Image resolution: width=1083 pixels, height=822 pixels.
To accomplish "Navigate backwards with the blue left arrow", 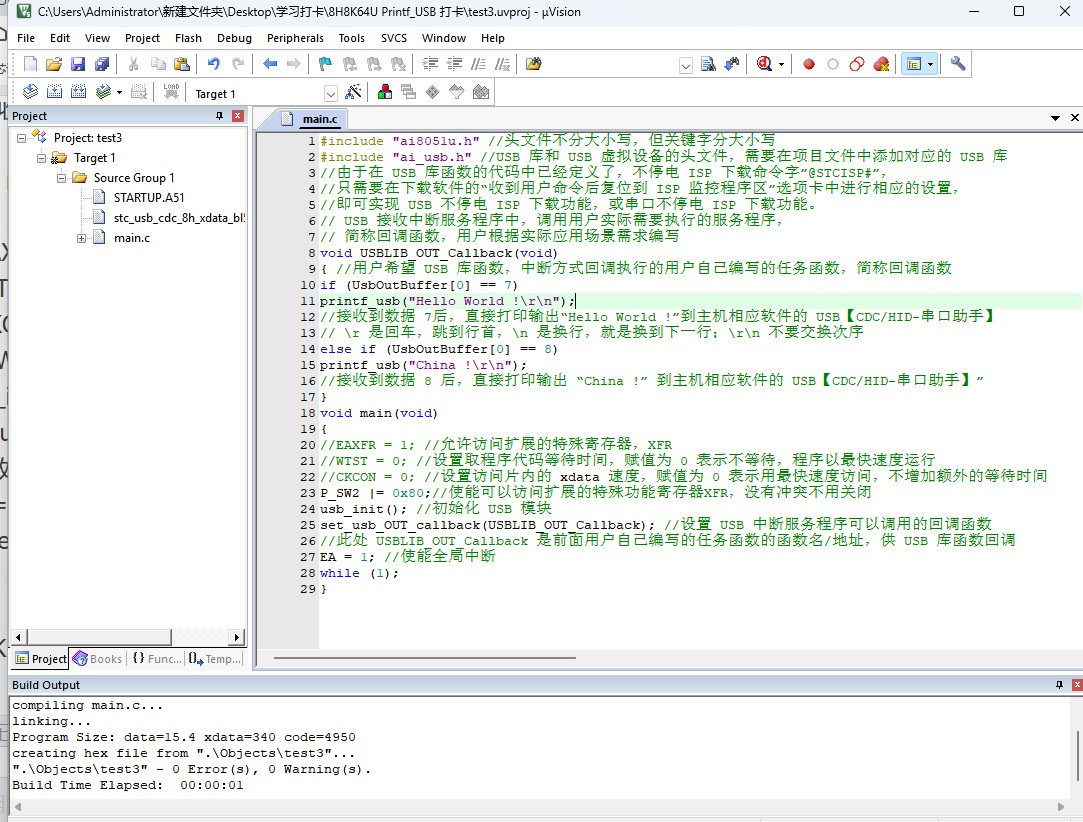I will tap(270, 64).
